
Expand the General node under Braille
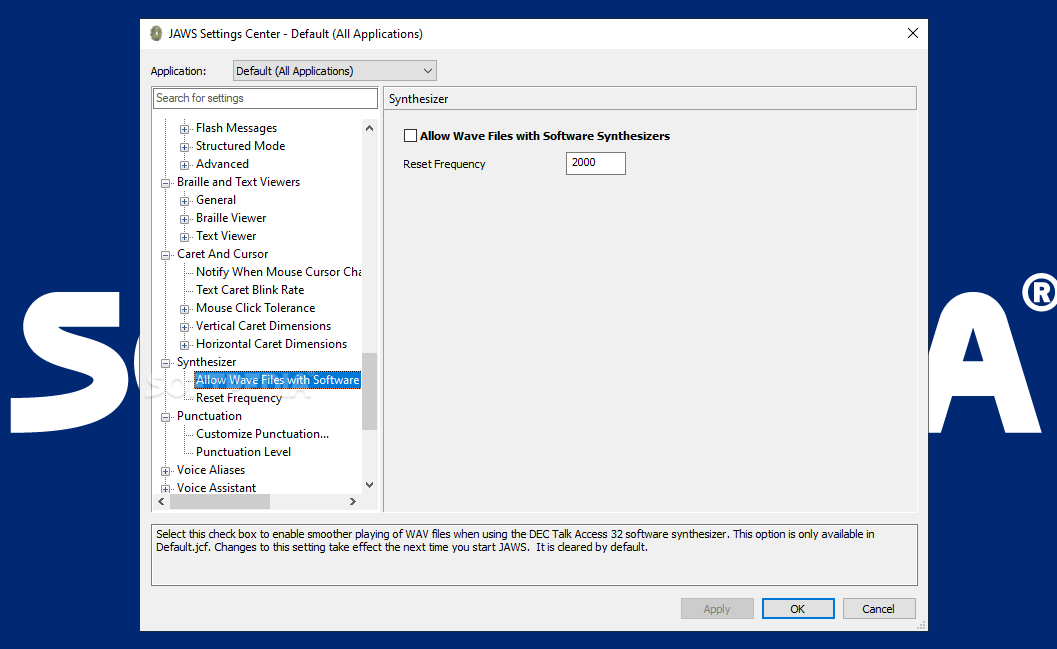click(x=184, y=201)
